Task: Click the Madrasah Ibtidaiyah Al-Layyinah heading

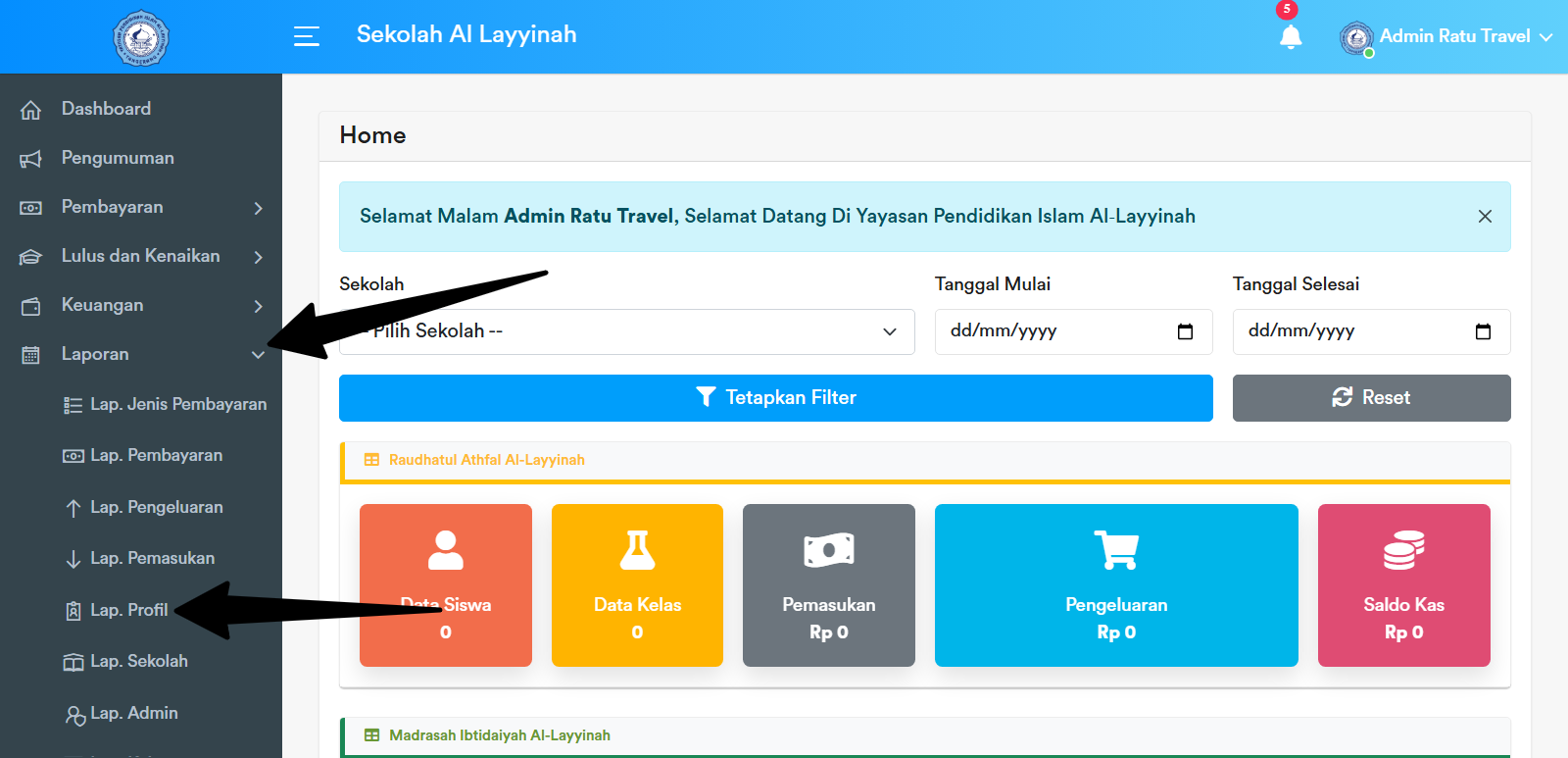Action: click(x=500, y=735)
